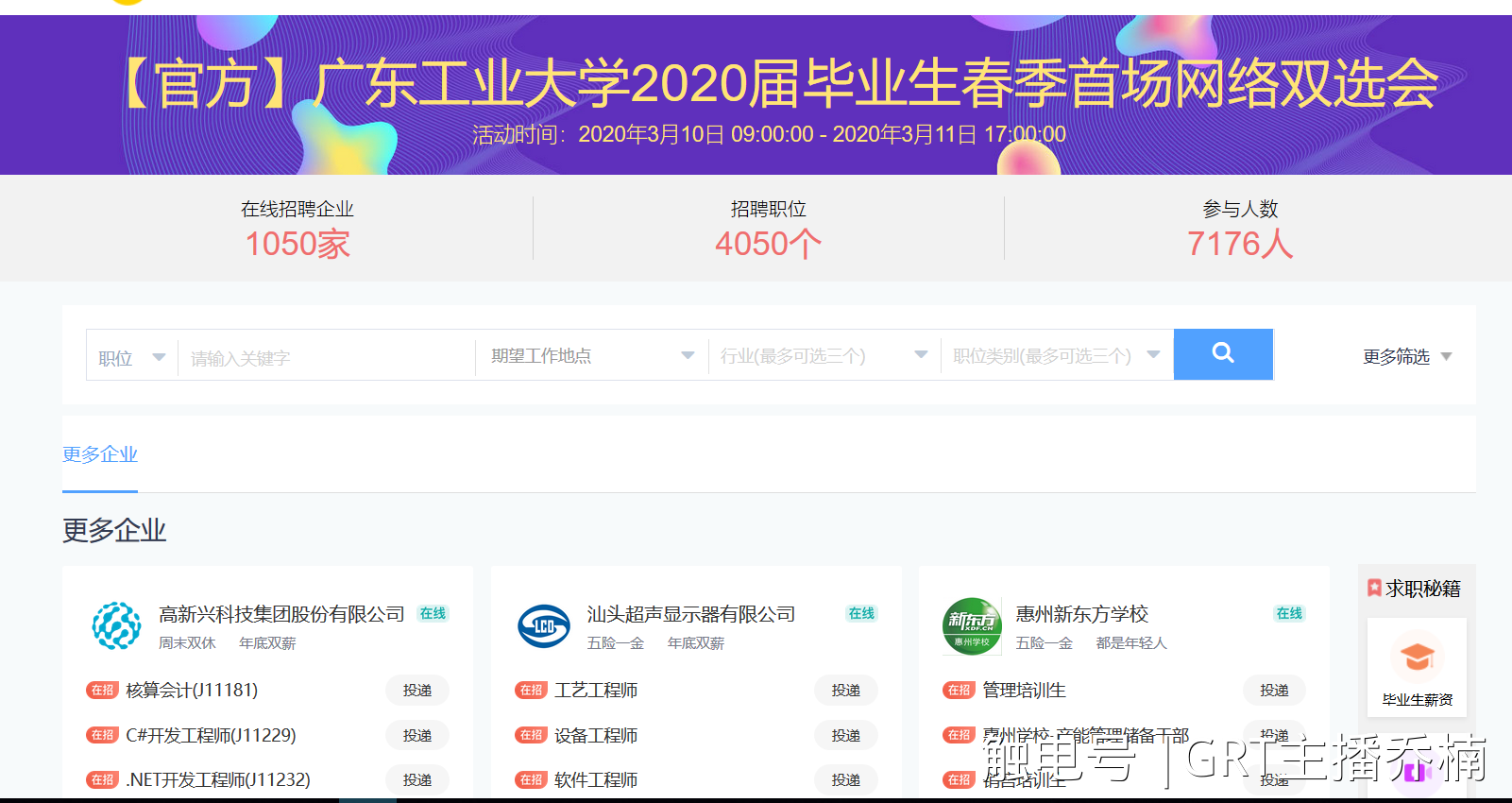Viewport: 1512px width, 803px height.
Task: Apply with 投递 for 设备工程师
Action: click(x=845, y=735)
